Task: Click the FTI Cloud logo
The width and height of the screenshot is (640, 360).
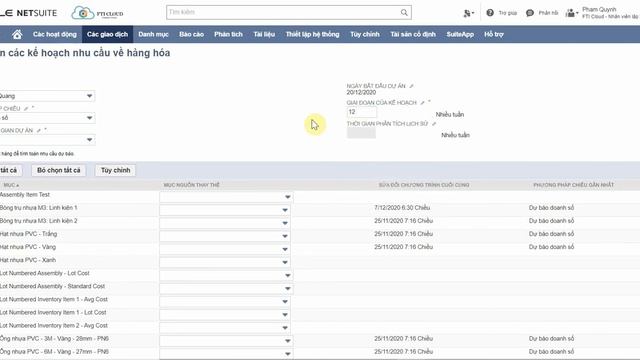Action: point(97,13)
